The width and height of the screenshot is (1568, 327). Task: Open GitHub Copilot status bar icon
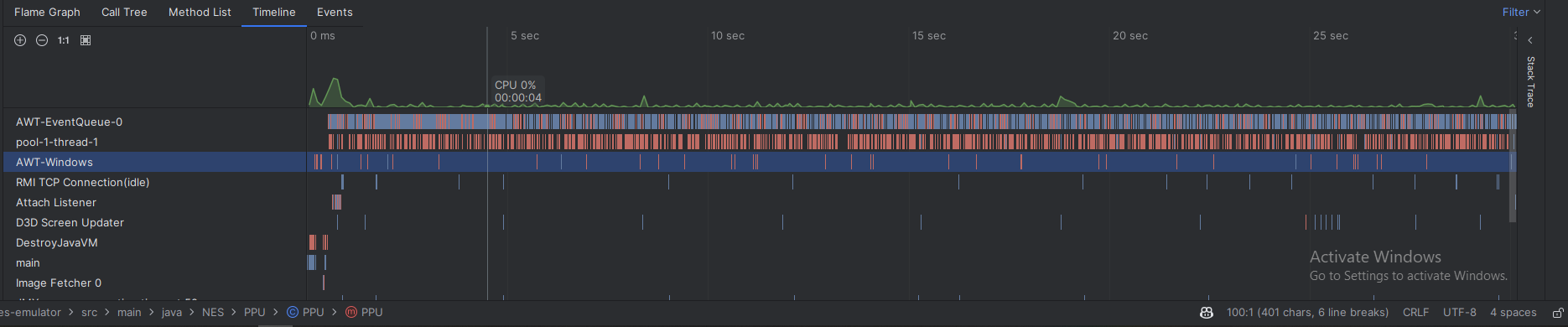1207,312
